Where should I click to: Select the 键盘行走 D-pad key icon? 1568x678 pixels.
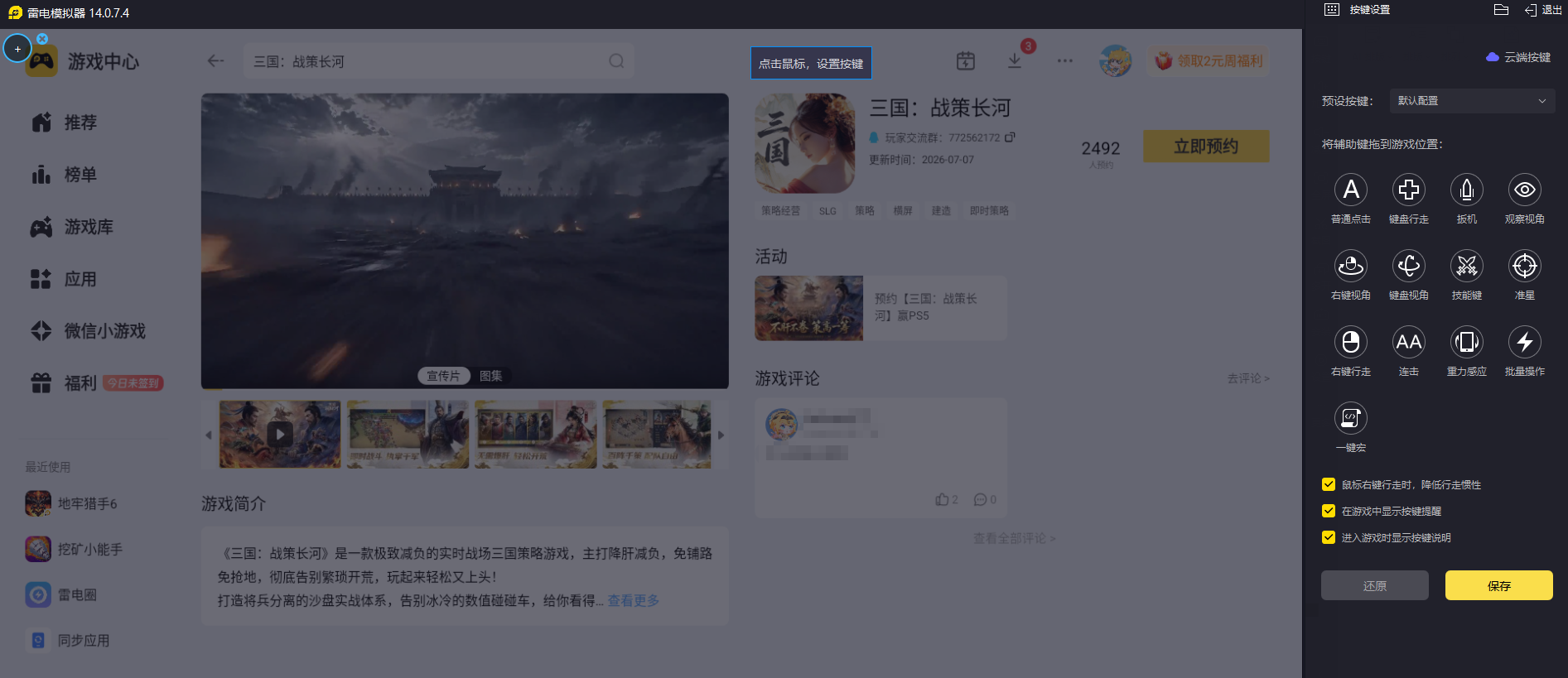(x=1409, y=190)
